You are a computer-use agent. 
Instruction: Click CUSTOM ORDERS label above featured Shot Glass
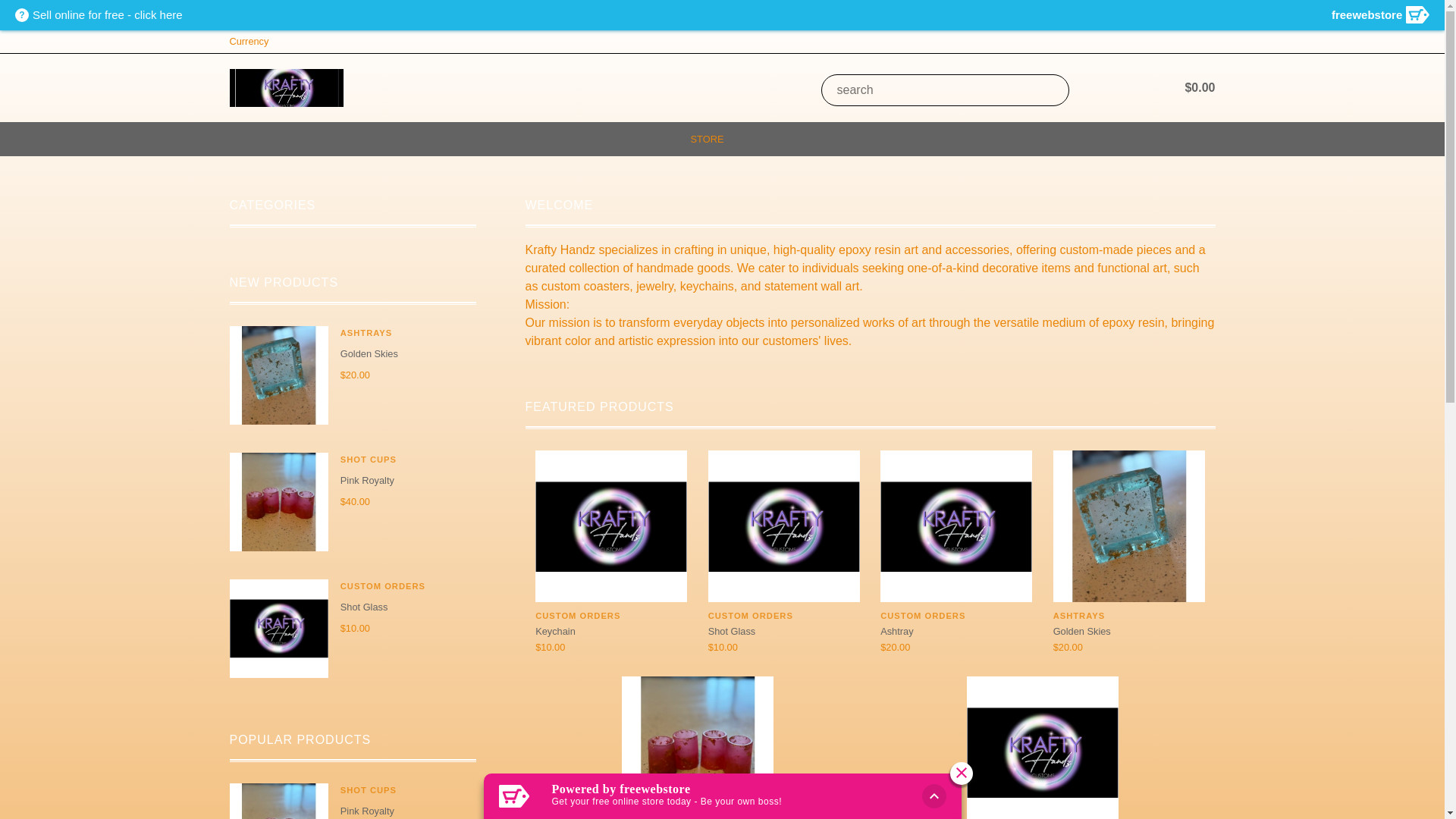(750, 616)
